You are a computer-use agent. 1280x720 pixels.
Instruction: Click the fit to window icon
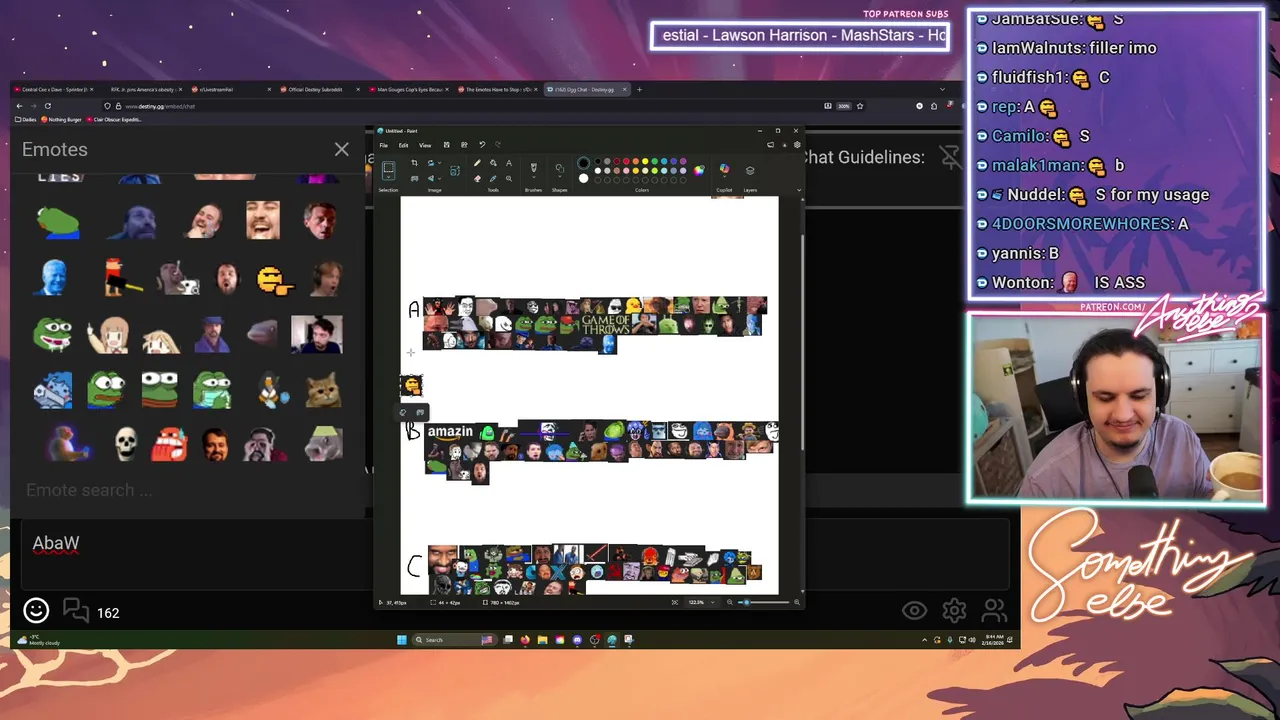(x=675, y=602)
